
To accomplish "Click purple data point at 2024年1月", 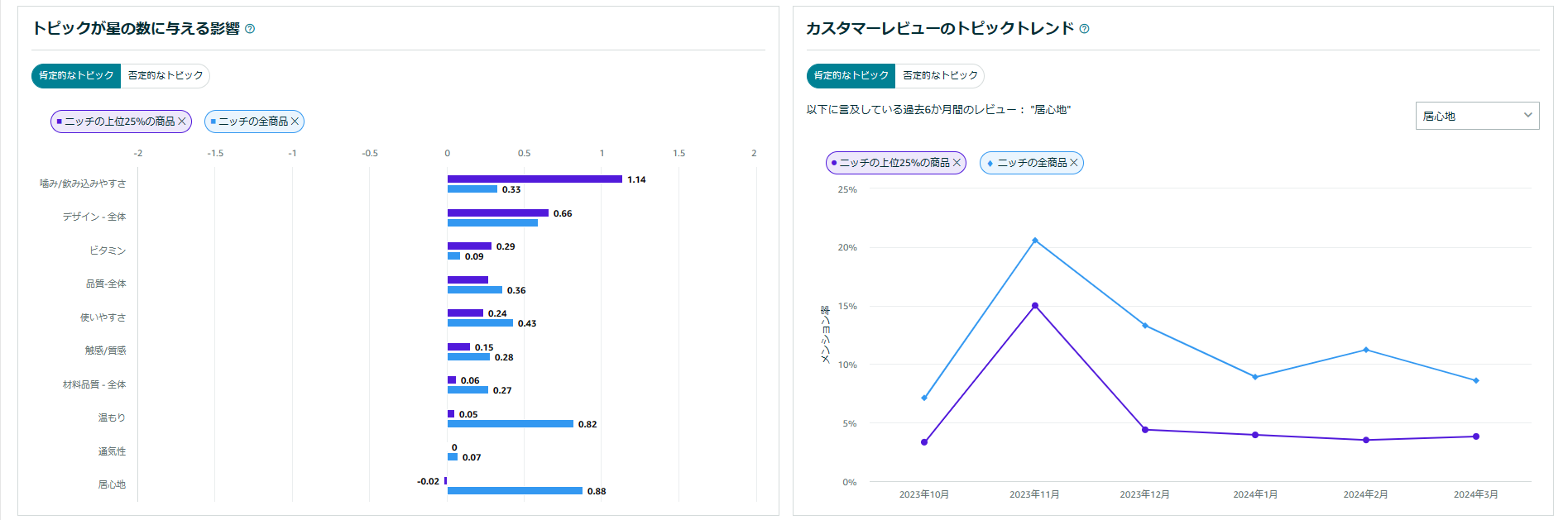I will [x=1255, y=435].
